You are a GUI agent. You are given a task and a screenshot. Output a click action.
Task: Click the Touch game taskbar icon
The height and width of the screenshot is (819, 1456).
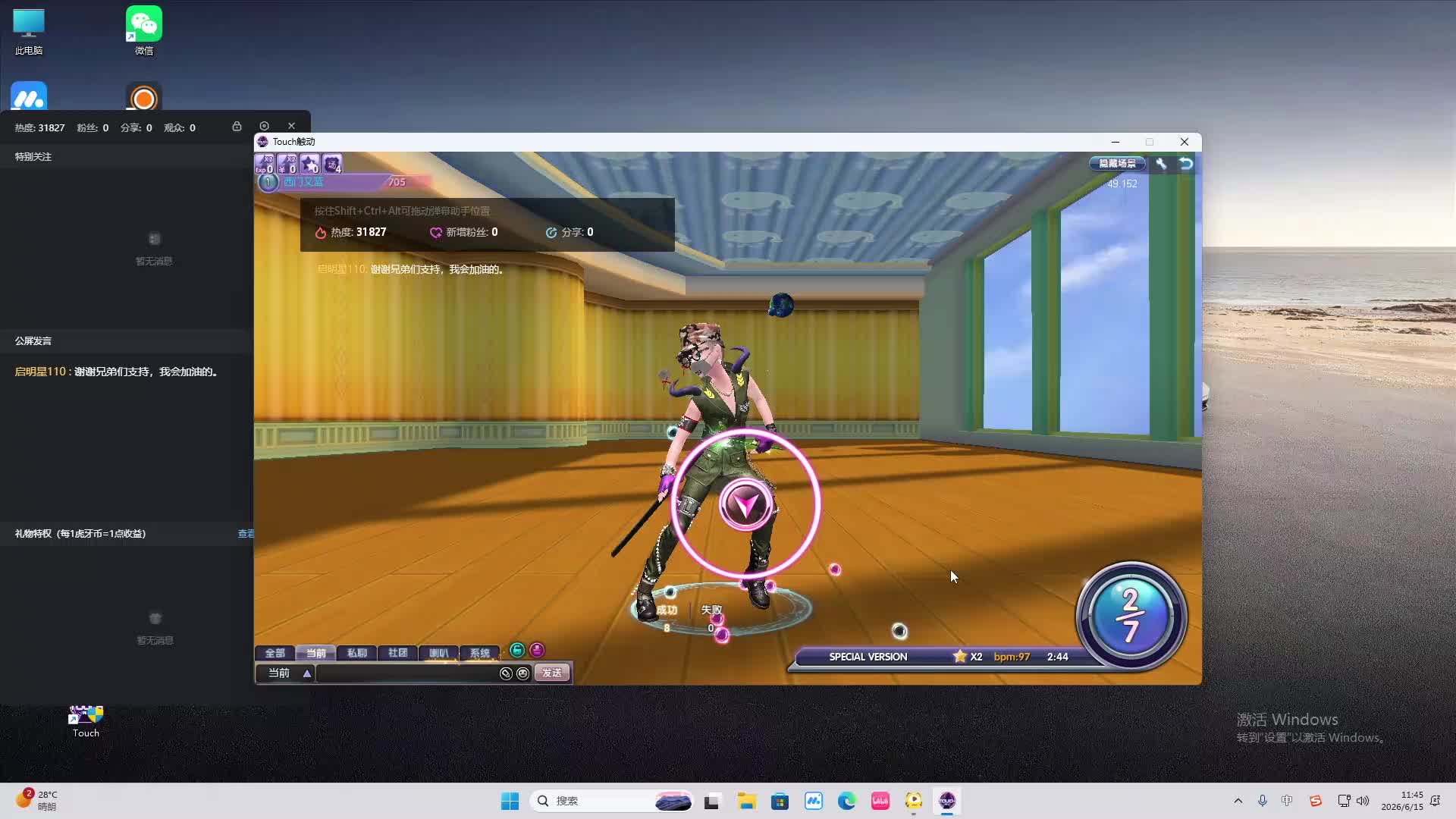click(947, 801)
